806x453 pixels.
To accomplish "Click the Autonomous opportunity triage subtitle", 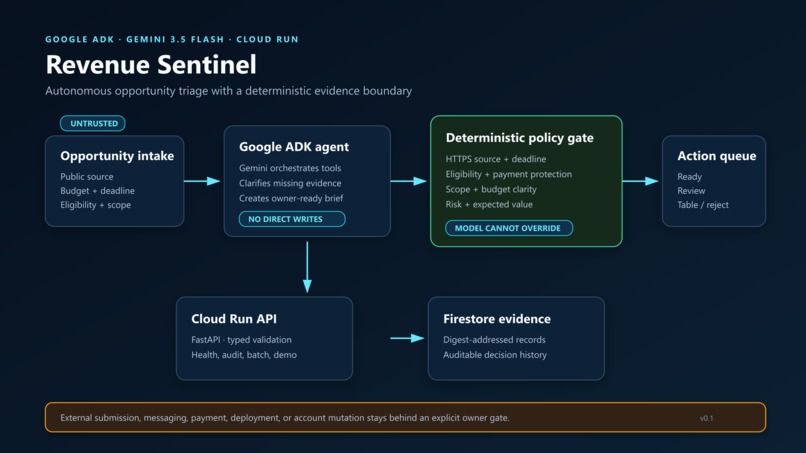I will point(229,91).
